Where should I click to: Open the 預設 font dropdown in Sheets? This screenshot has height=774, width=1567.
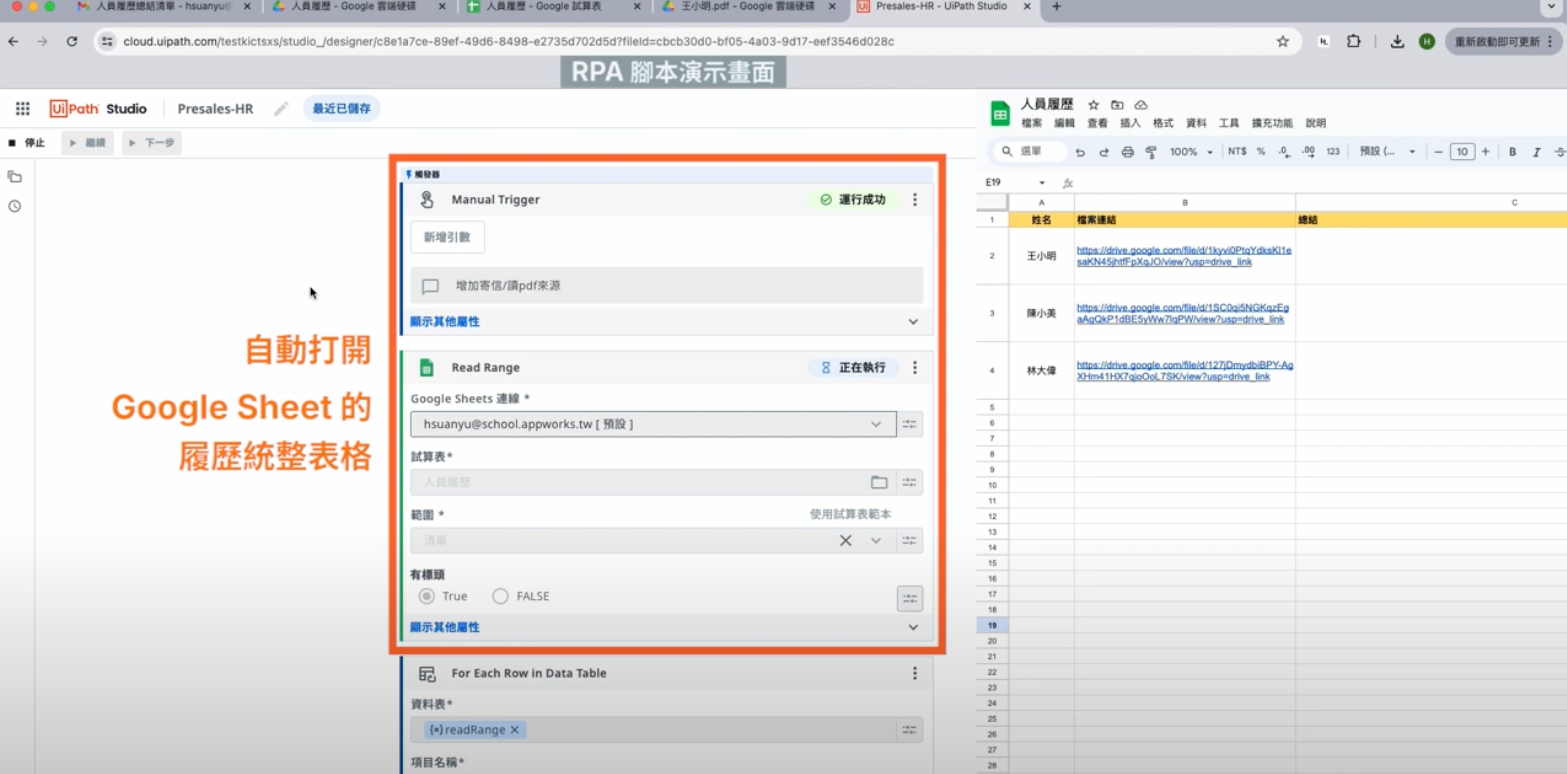(x=1388, y=152)
